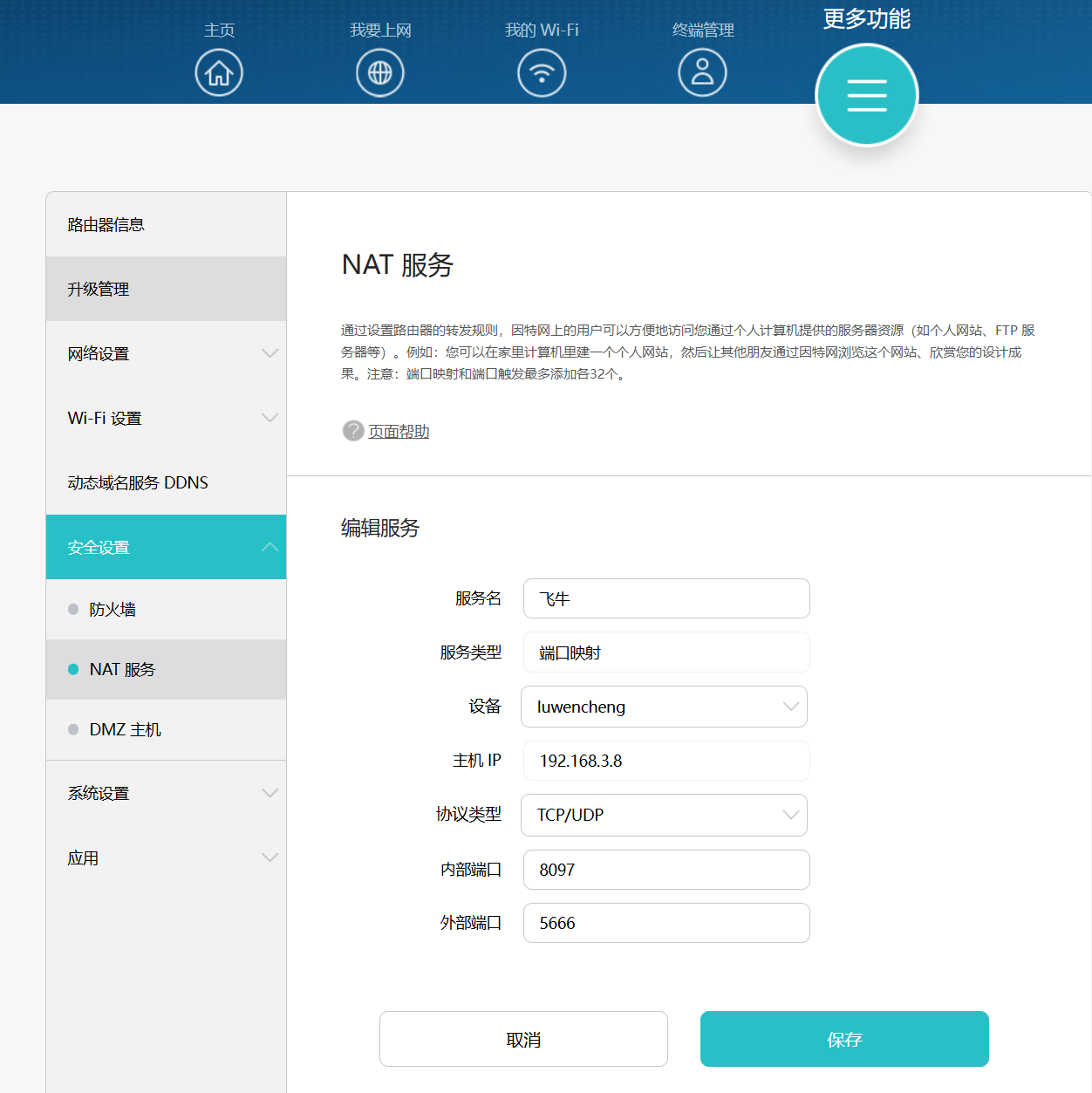Click the 更多功能 tab label

[867, 19]
